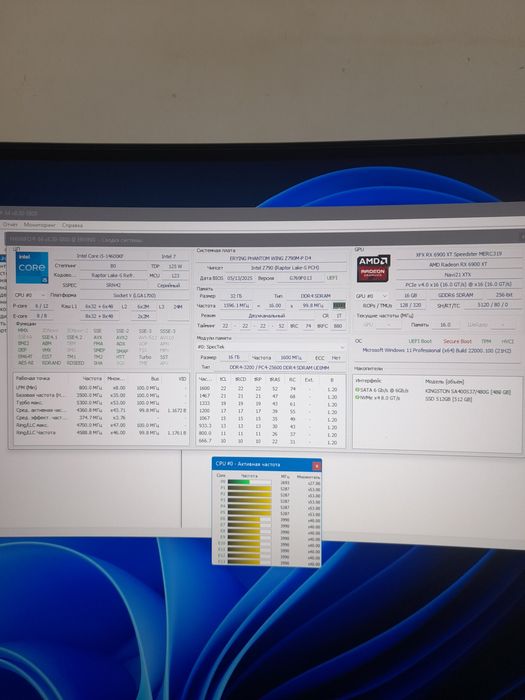Click the Интерфейс column header in drives list
This screenshot has width=525, height=700.
(368, 381)
